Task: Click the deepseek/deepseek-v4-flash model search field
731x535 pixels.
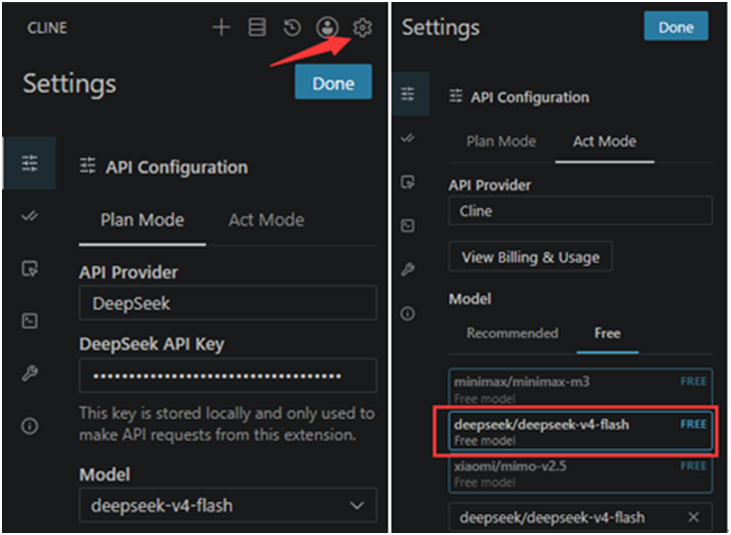Action: 580,517
